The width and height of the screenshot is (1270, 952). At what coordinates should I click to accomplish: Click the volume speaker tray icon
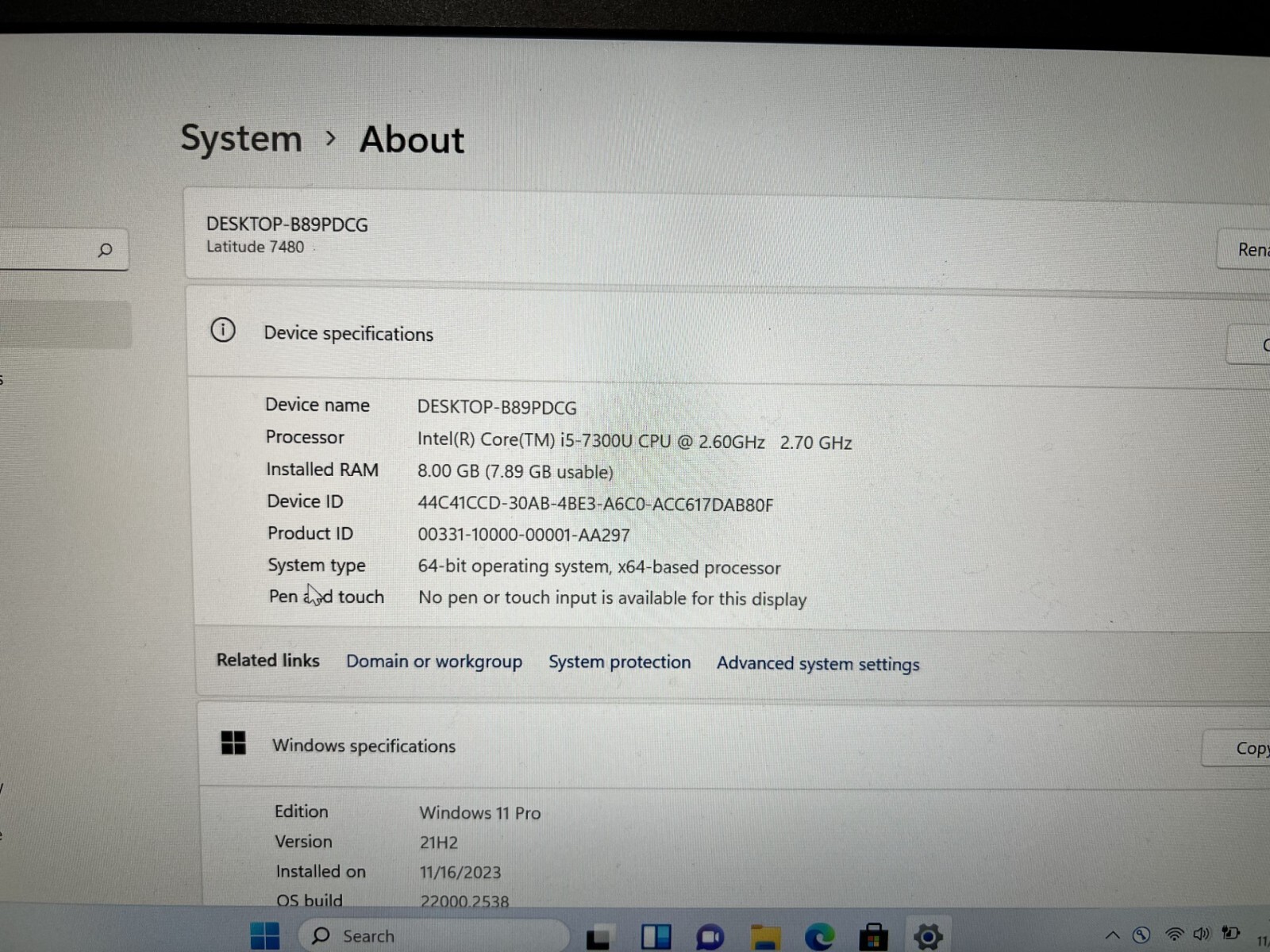pyautogui.click(x=1202, y=934)
